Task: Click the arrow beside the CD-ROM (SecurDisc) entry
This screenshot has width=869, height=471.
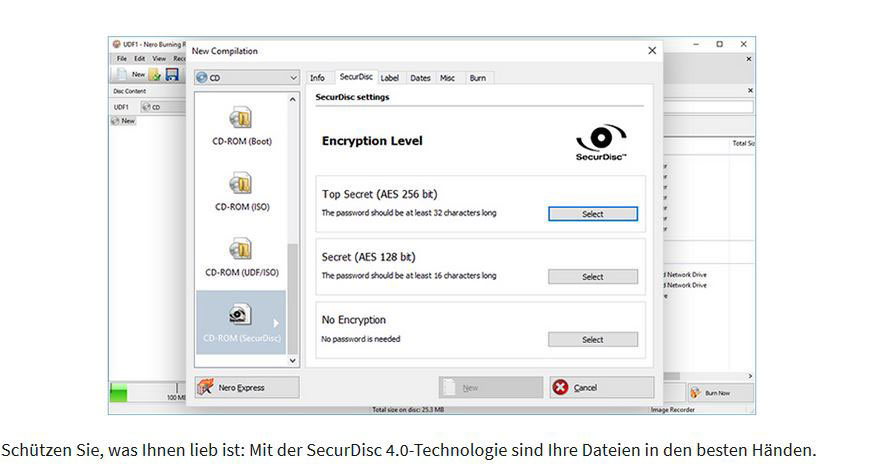Action: pos(276,323)
